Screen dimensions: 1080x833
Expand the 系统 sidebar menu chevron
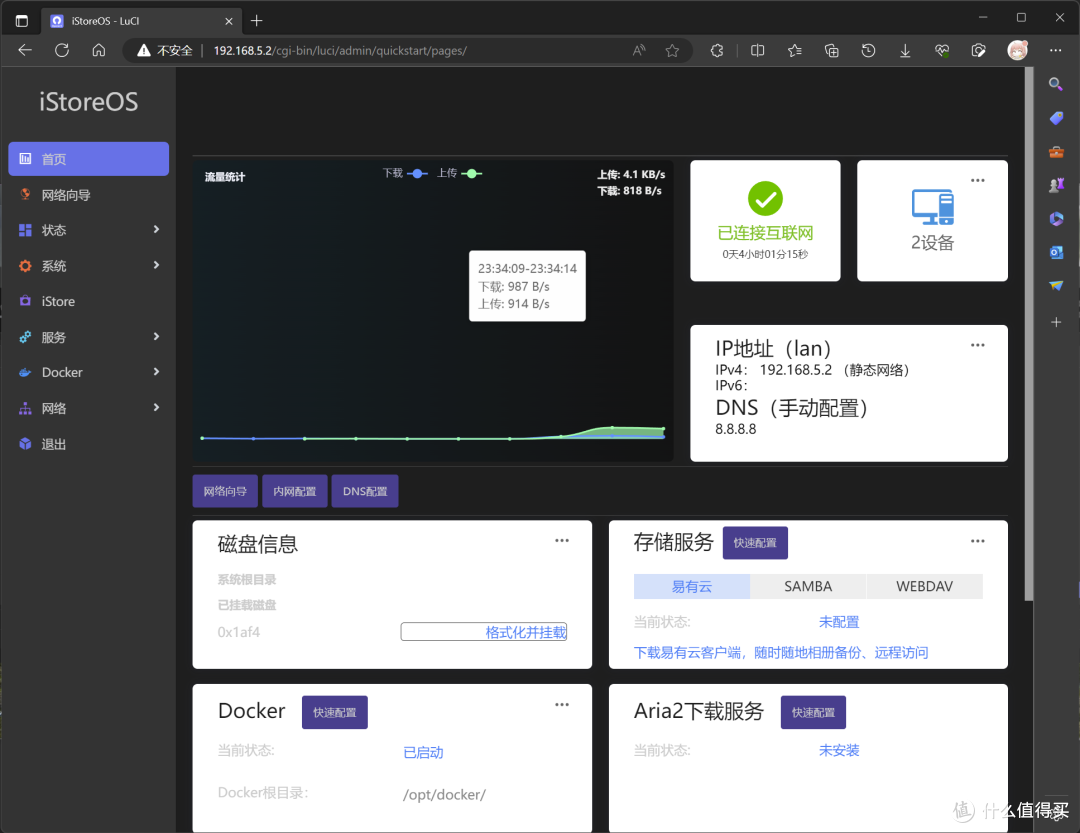[156, 265]
